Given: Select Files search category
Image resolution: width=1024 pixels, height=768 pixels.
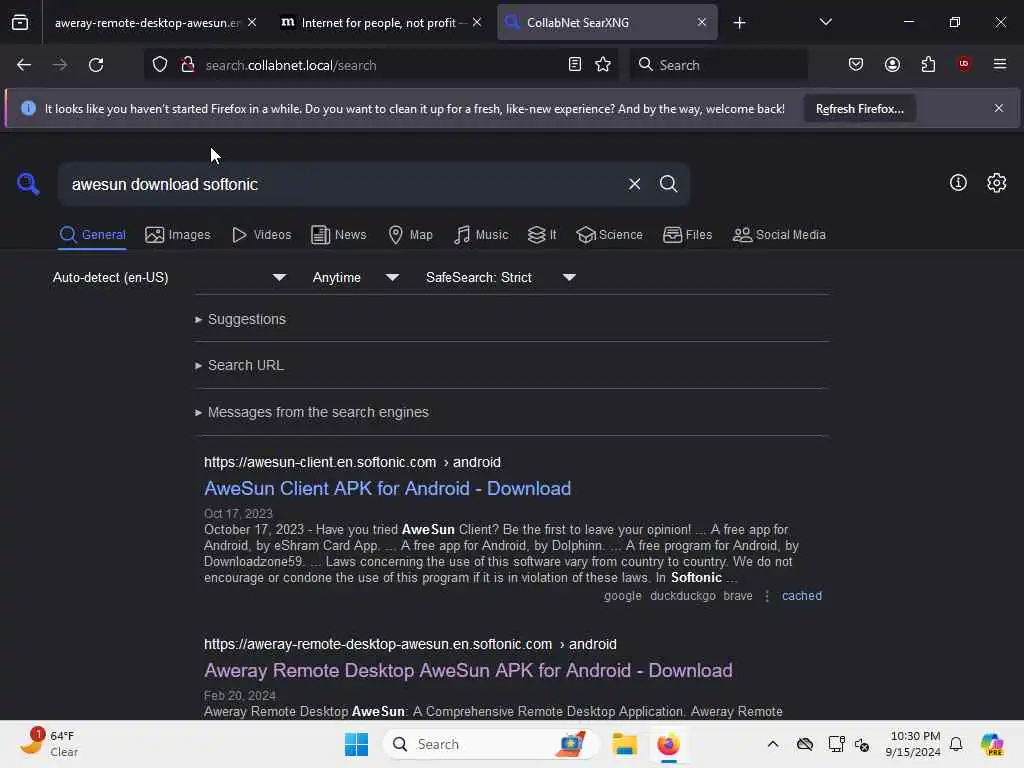Looking at the screenshot, I should pyautogui.click(x=688, y=235).
